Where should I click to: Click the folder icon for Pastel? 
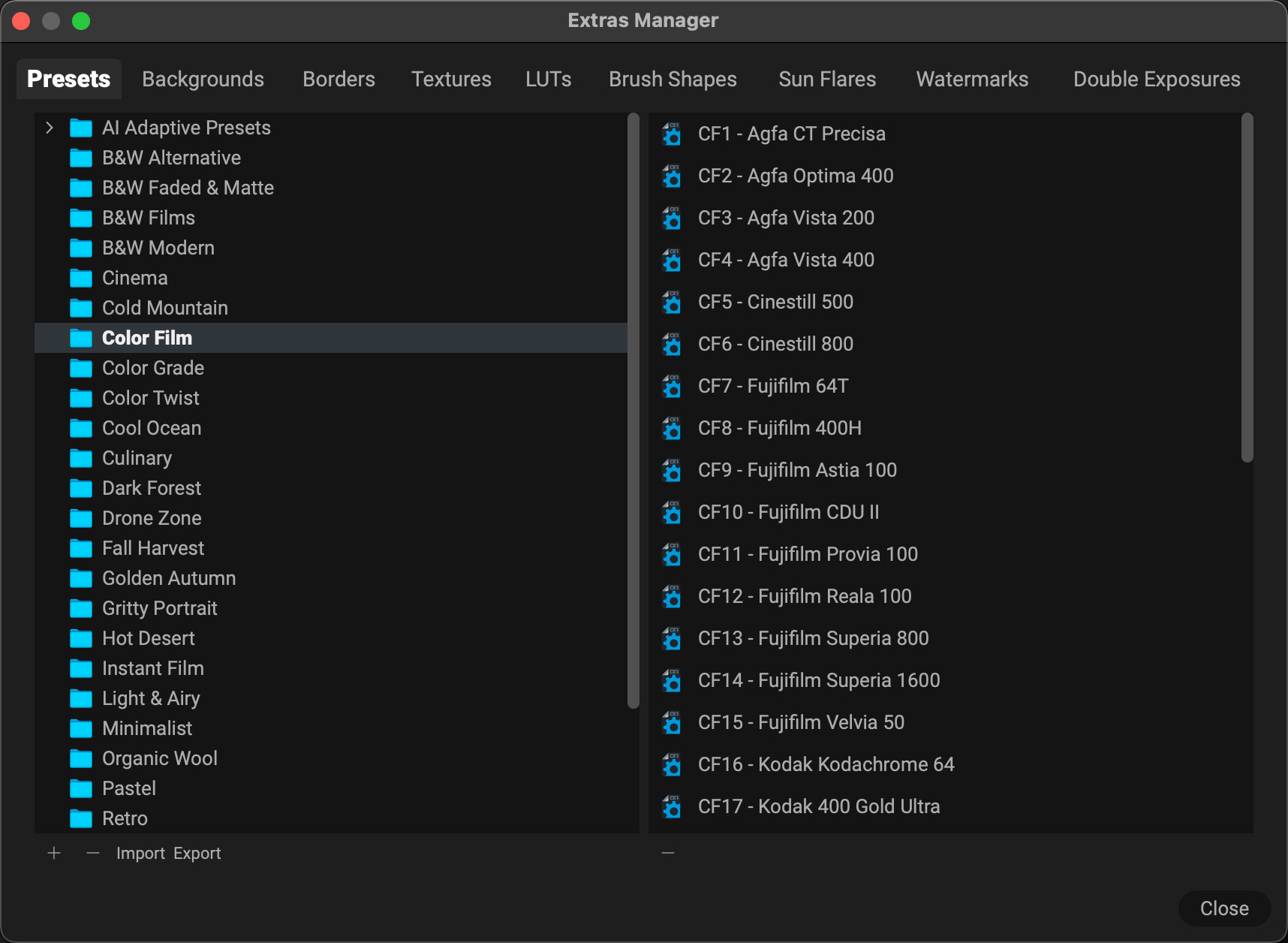coord(81,789)
